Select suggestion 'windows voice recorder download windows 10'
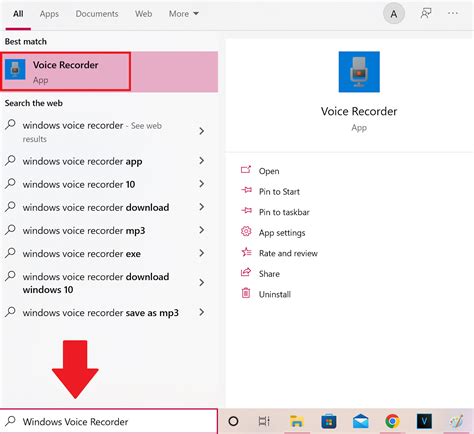474x434 pixels. click(109, 283)
